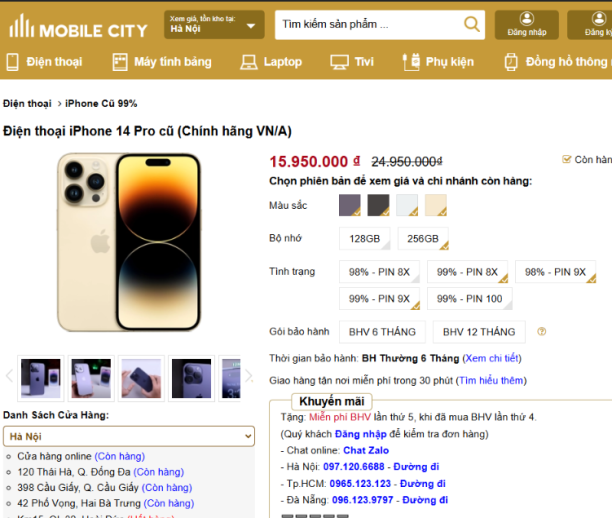Show previous product thumbnails with left arrow
This screenshot has height=518, width=612.
pos(10,376)
